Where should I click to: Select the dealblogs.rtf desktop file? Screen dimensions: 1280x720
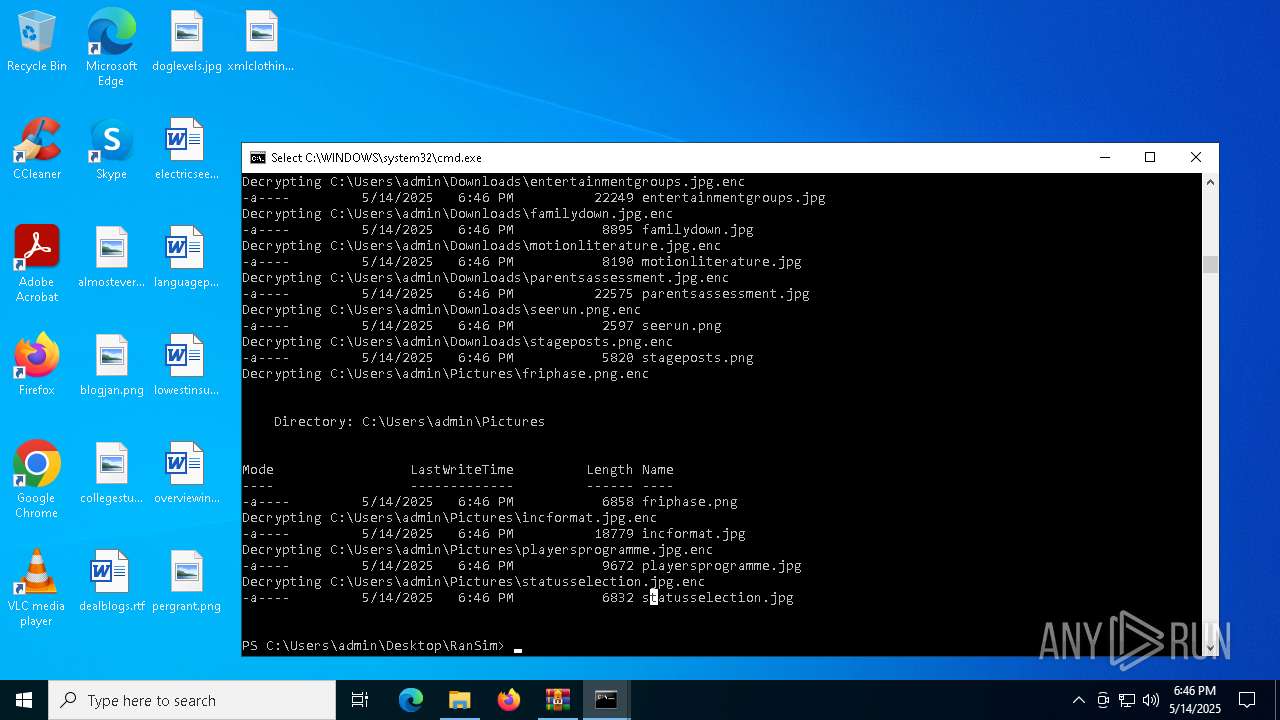tap(111, 582)
